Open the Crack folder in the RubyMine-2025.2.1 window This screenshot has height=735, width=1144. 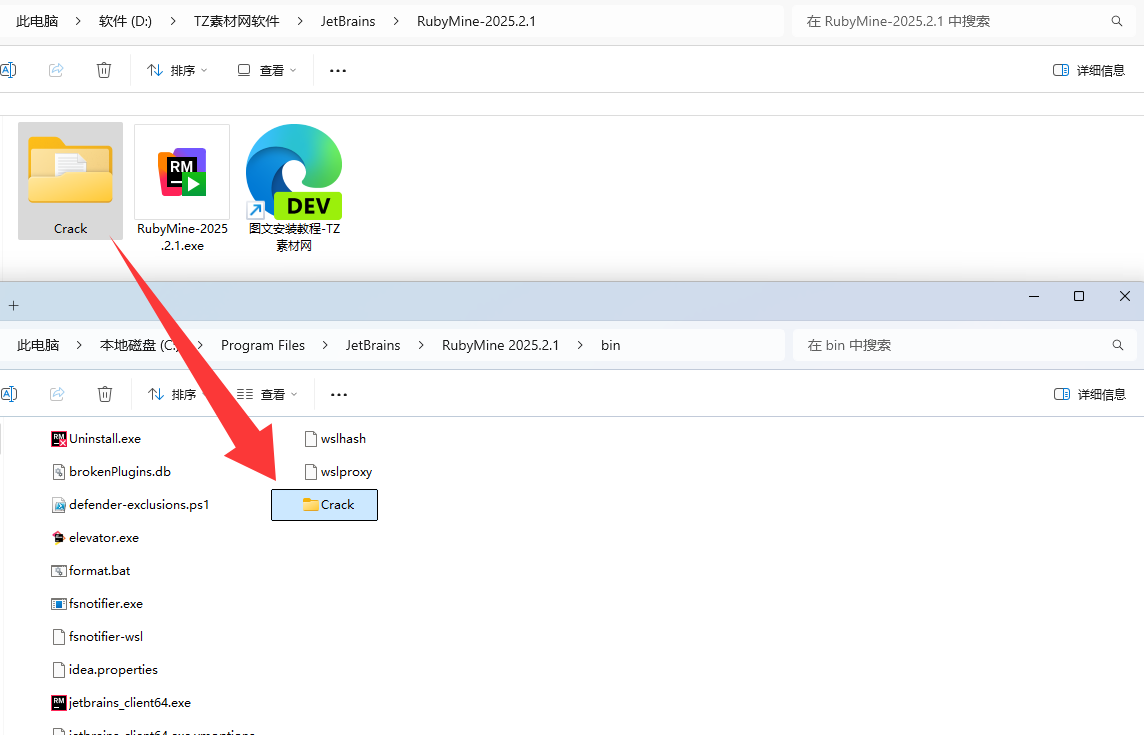click(71, 181)
